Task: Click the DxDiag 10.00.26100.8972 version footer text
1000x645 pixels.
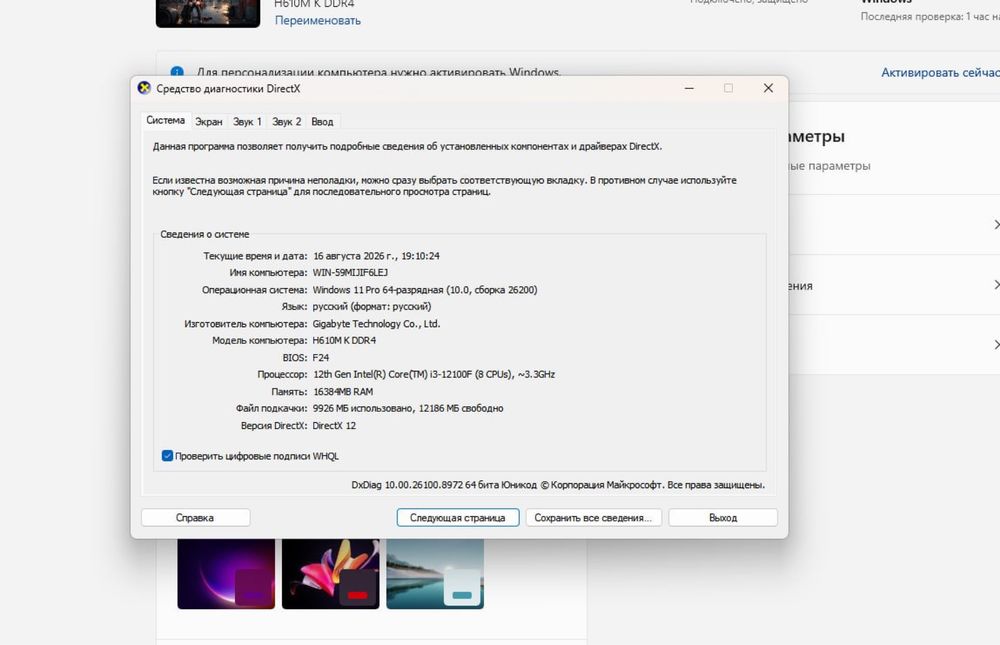Action: pyautogui.click(x=558, y=485)
